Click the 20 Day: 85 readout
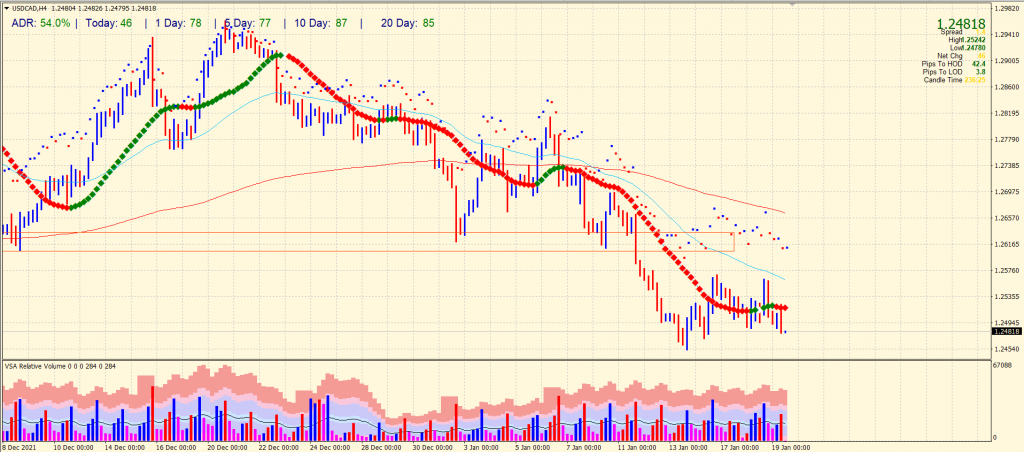Screen dimensions: 1024x452 point(408,24)
